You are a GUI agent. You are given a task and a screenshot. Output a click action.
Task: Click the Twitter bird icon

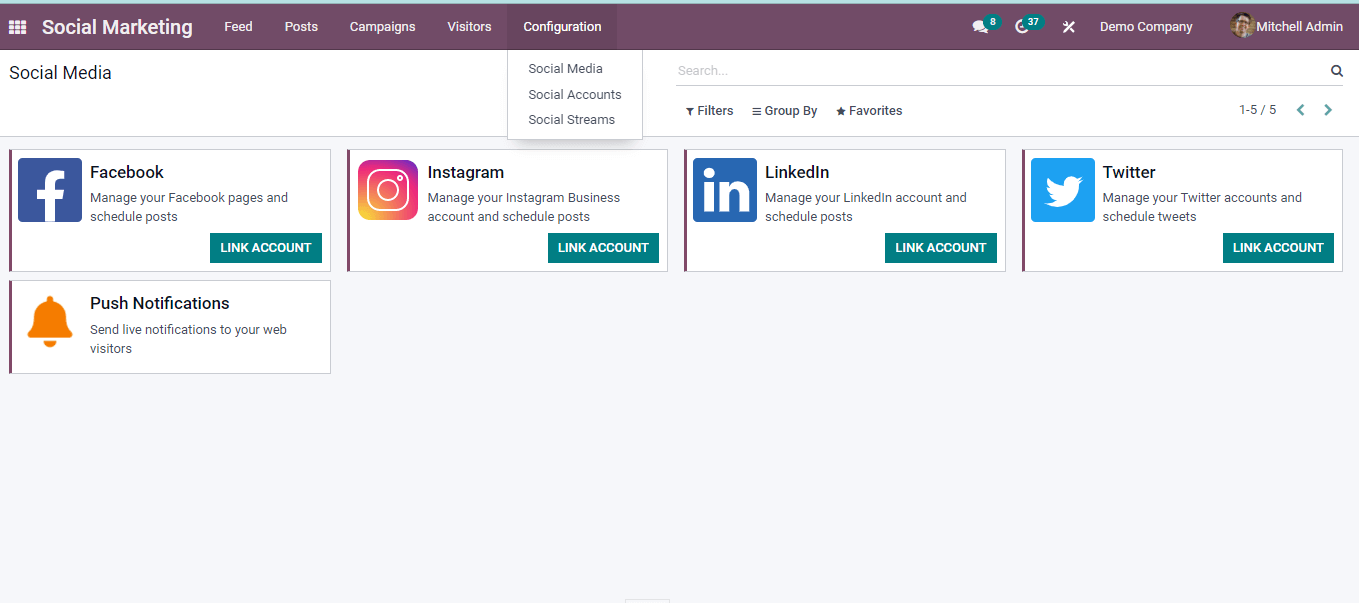point(1062,189)
